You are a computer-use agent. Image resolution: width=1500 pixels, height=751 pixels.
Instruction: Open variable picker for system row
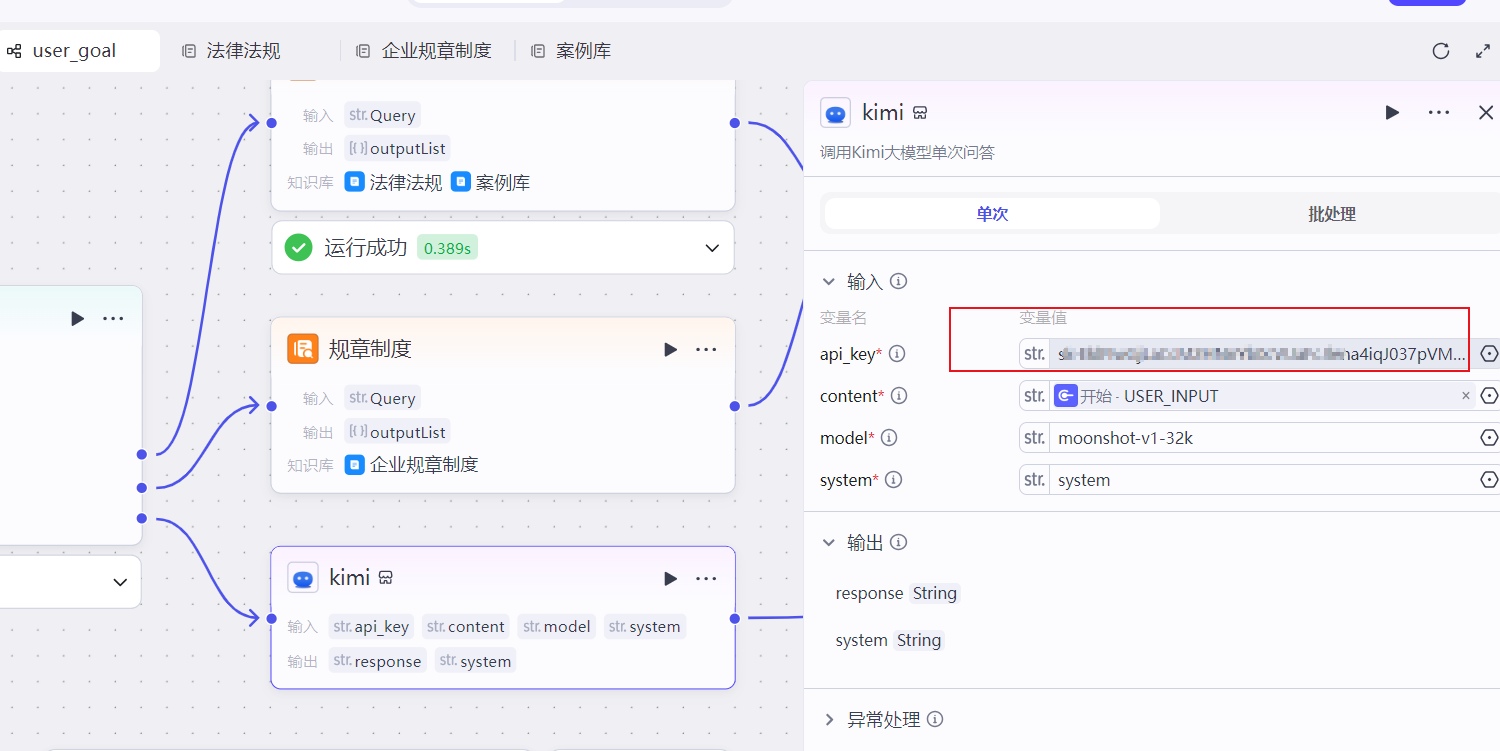[1489, 480]
